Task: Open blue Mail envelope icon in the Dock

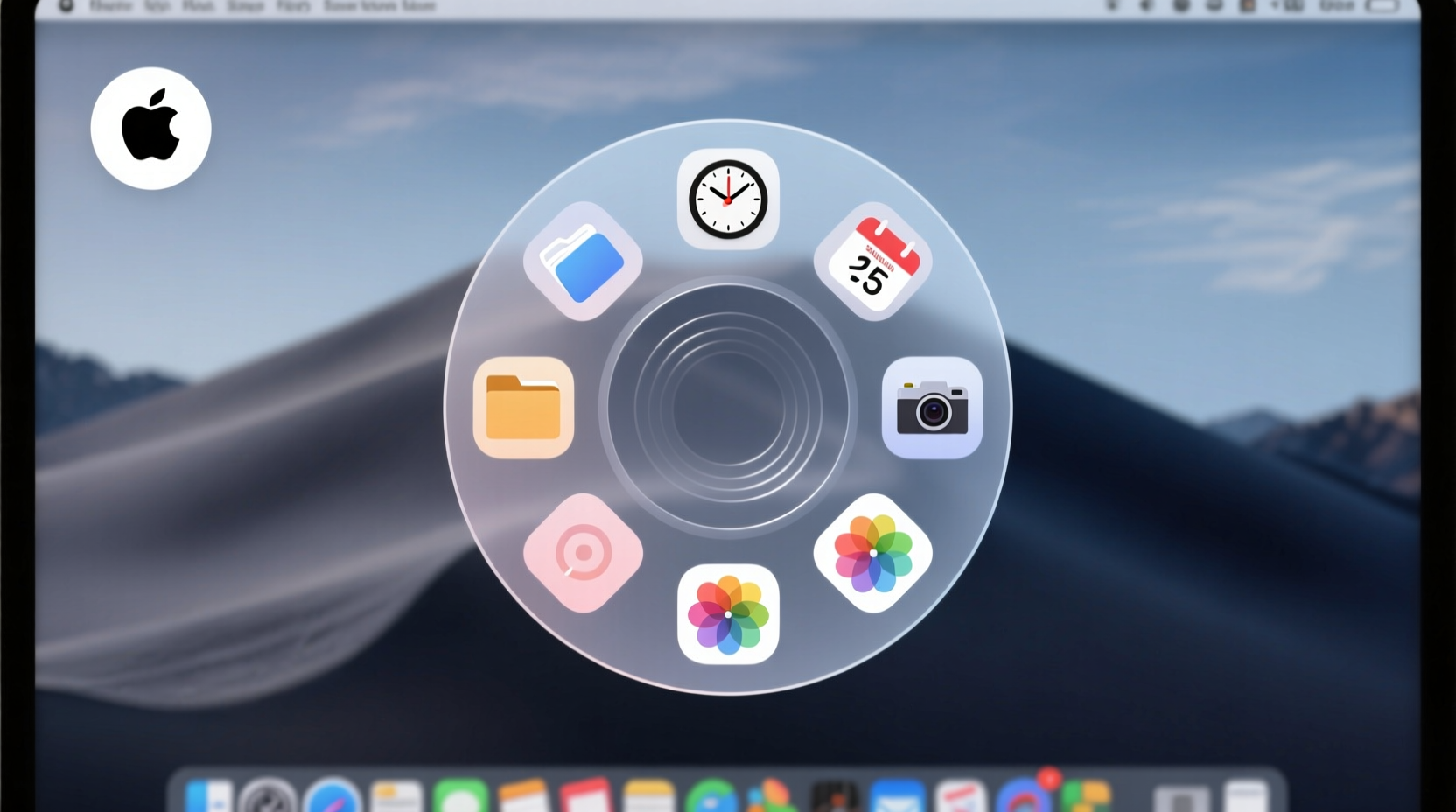Action: click(898, 796)
